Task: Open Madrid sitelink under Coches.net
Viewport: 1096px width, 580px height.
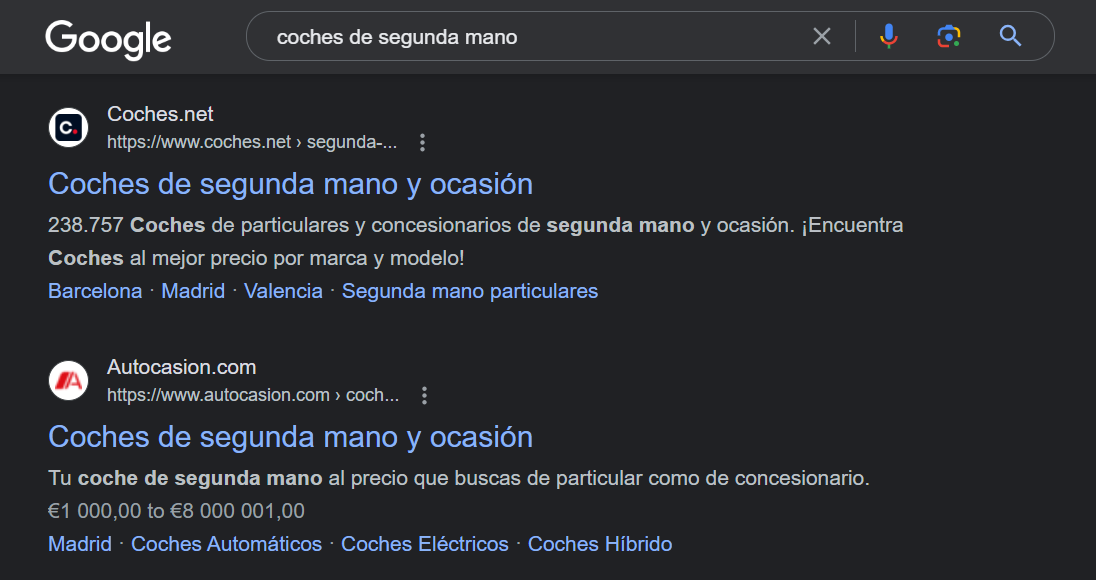Action: (193, 291)
